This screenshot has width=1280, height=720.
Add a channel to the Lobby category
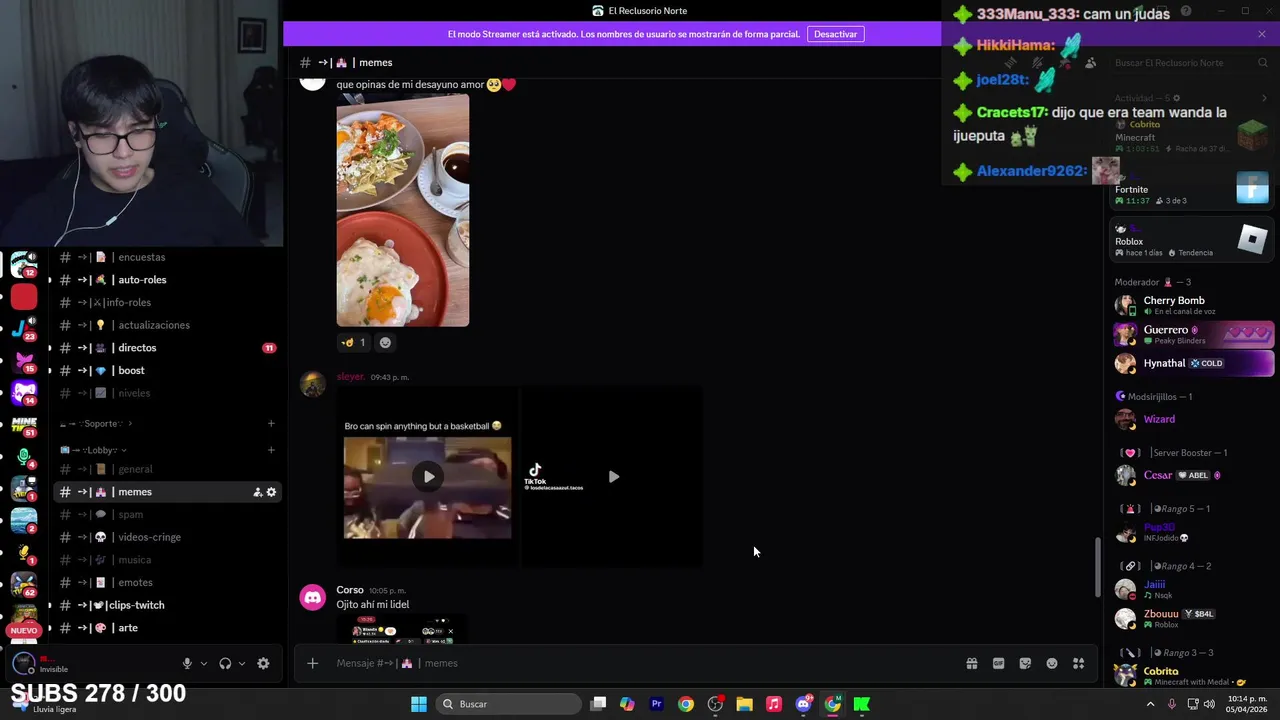tap(271, 450)
